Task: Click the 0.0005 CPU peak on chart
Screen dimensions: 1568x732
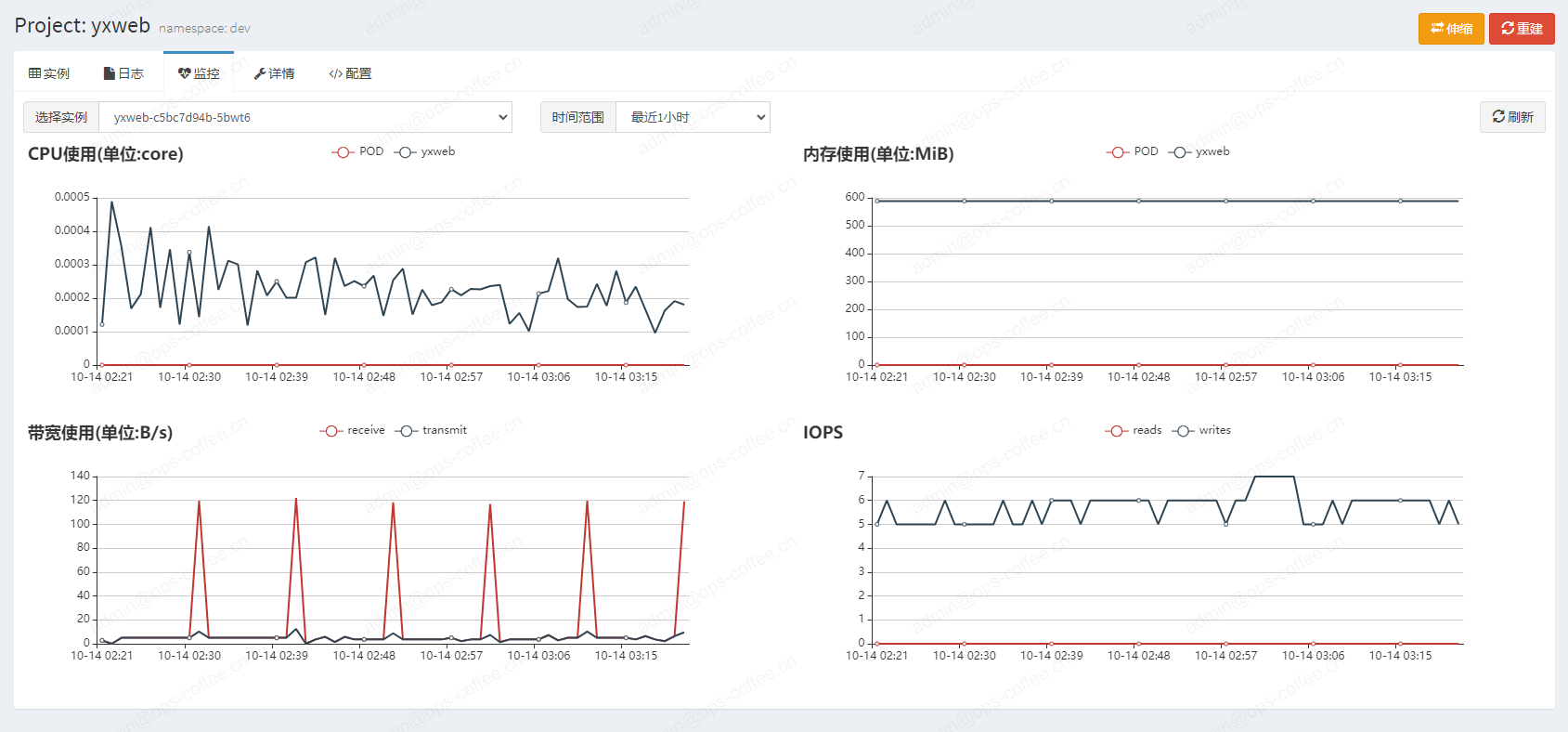Action: click(x=112, y=202)
